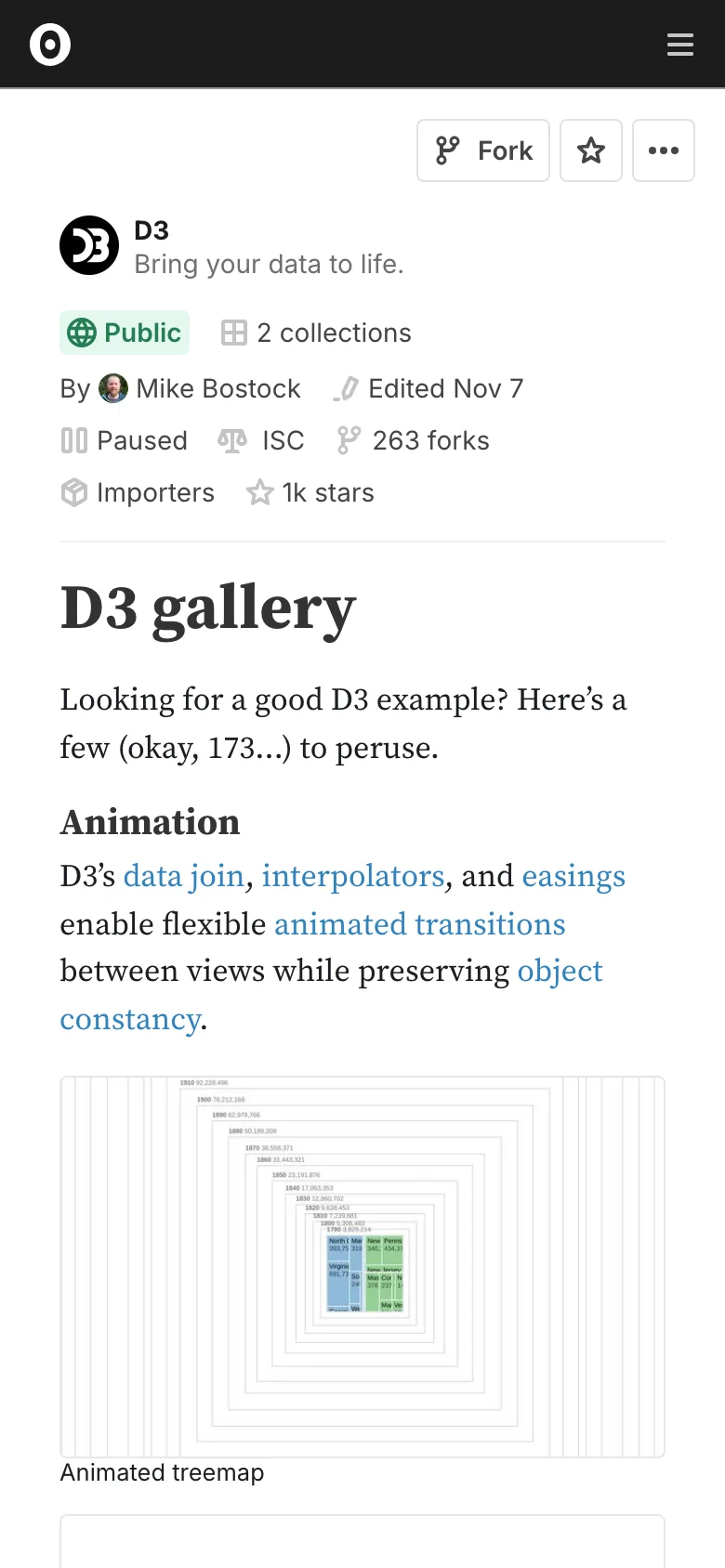725x1568 pixels.
Task: Open the Animated treemap thumbnail
Action: [362, 1267]
